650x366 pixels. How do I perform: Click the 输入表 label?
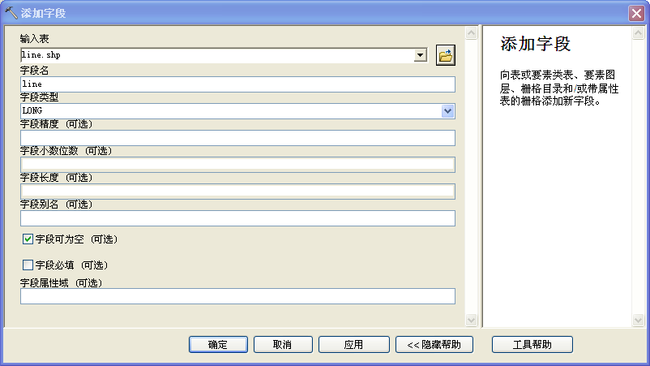point(34,39)
